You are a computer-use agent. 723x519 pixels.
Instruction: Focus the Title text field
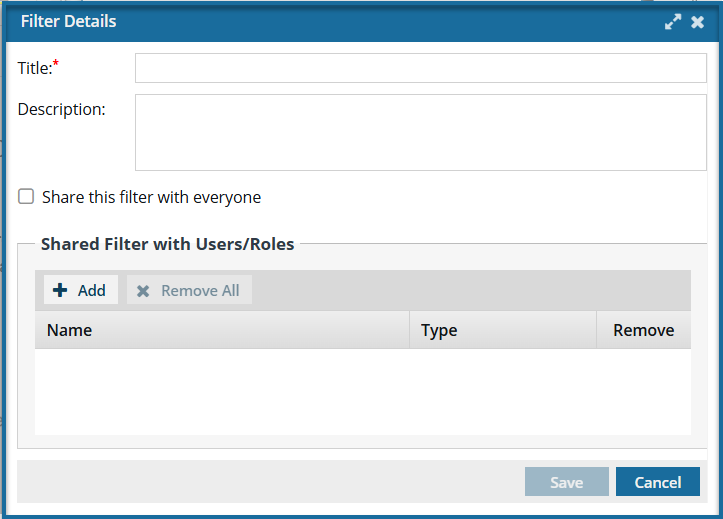421,68
